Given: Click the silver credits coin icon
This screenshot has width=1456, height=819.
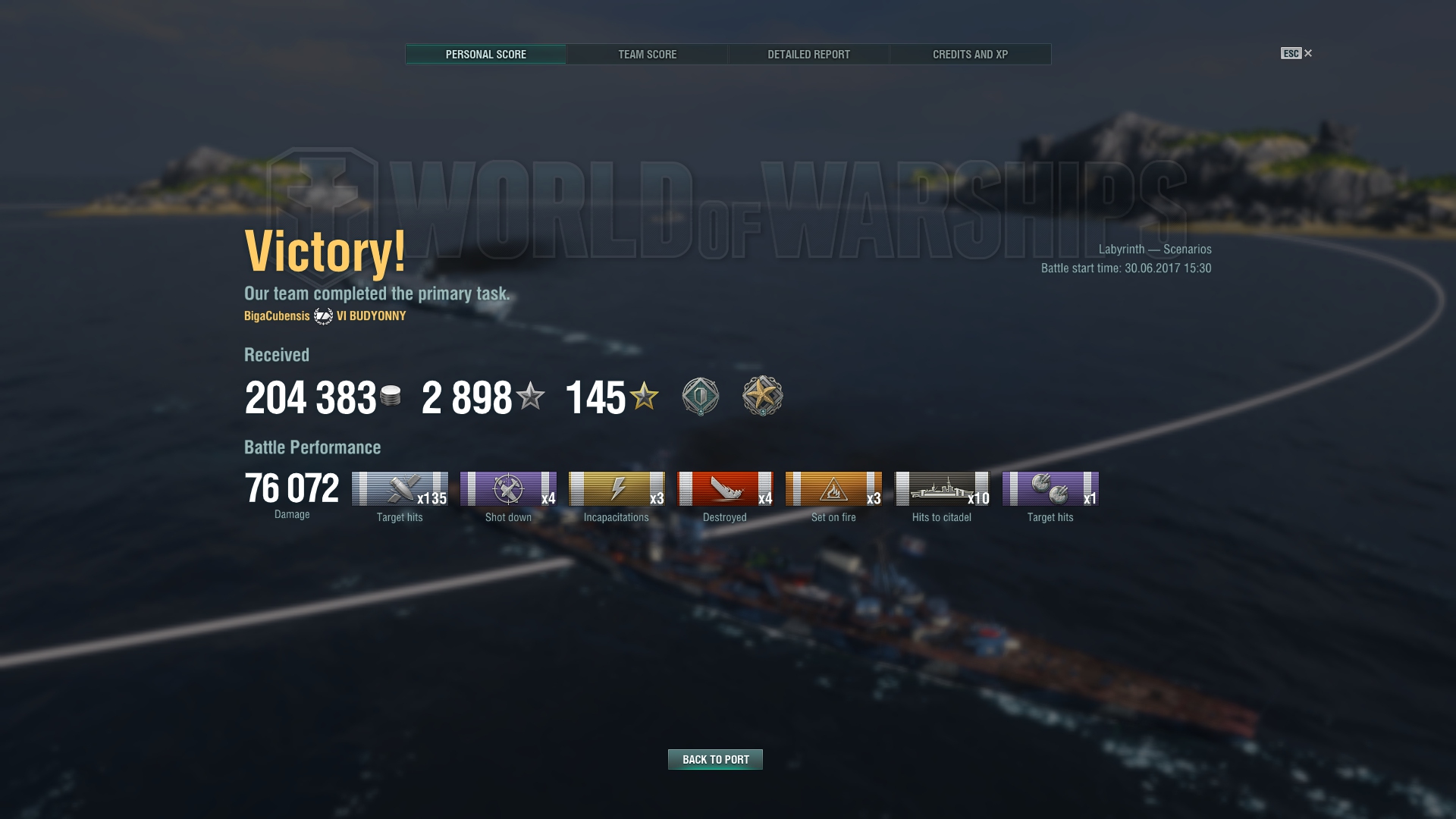Looking at the screenshot, I should click(x=391, y=396).
